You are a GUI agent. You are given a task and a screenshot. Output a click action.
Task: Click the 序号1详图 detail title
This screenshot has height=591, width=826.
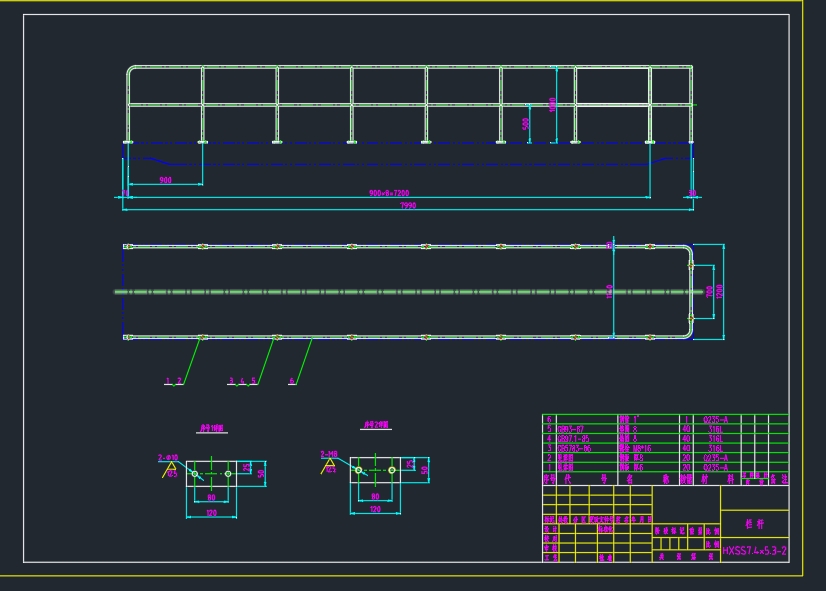pyautogui.click(x=212, y=428)
